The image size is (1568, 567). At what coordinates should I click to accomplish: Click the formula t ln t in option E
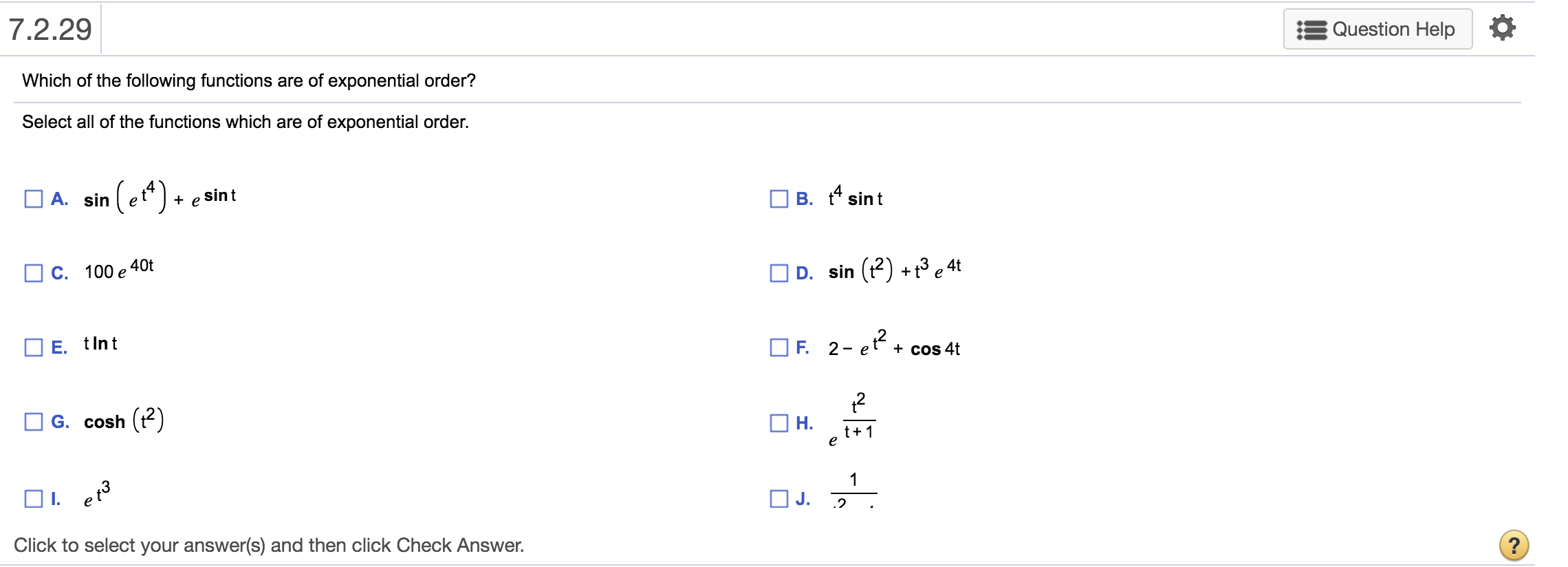[x=100, y=345]
